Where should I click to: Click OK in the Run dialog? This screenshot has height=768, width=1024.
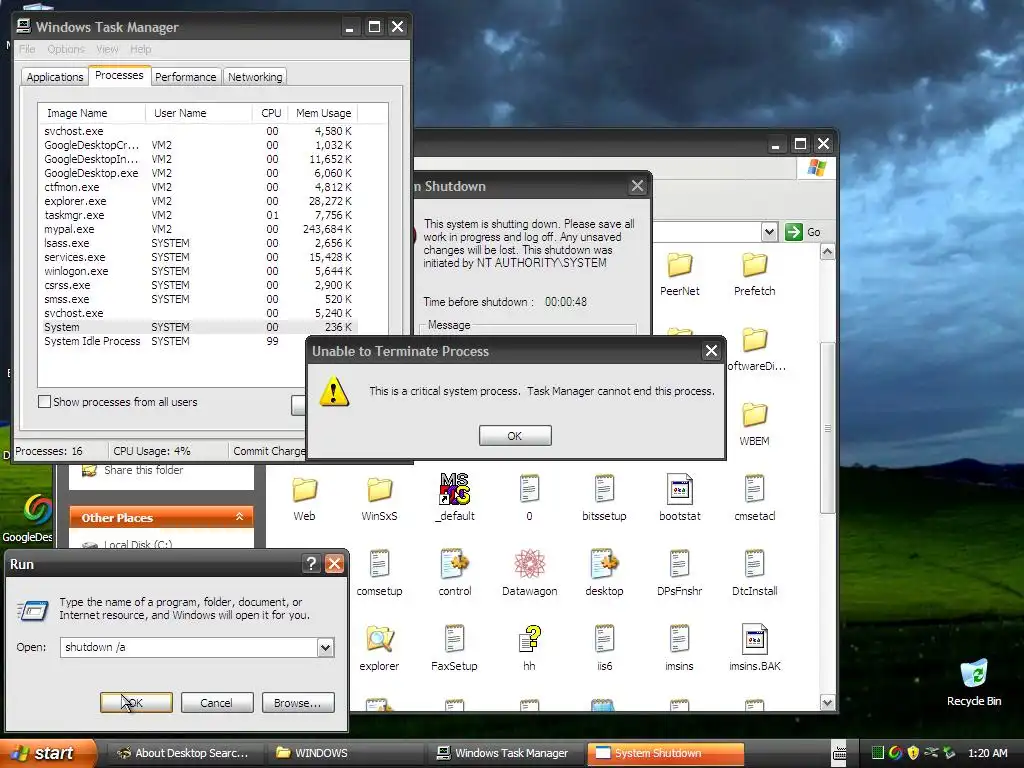(x=136, y=703)
